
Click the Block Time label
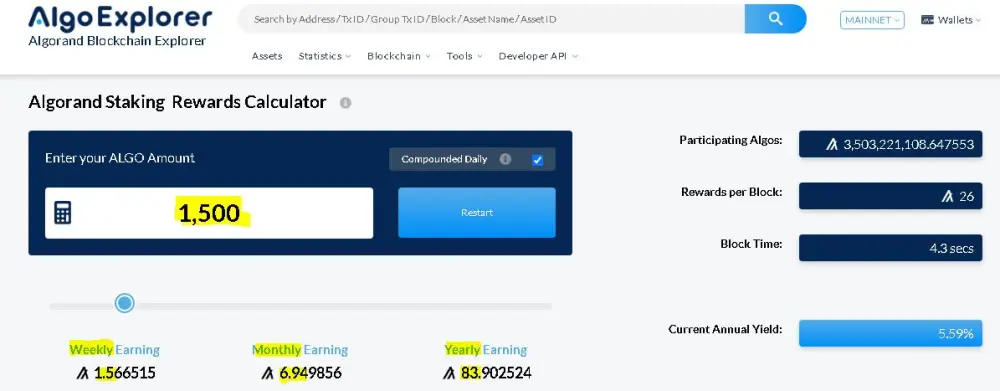point(751,244)
